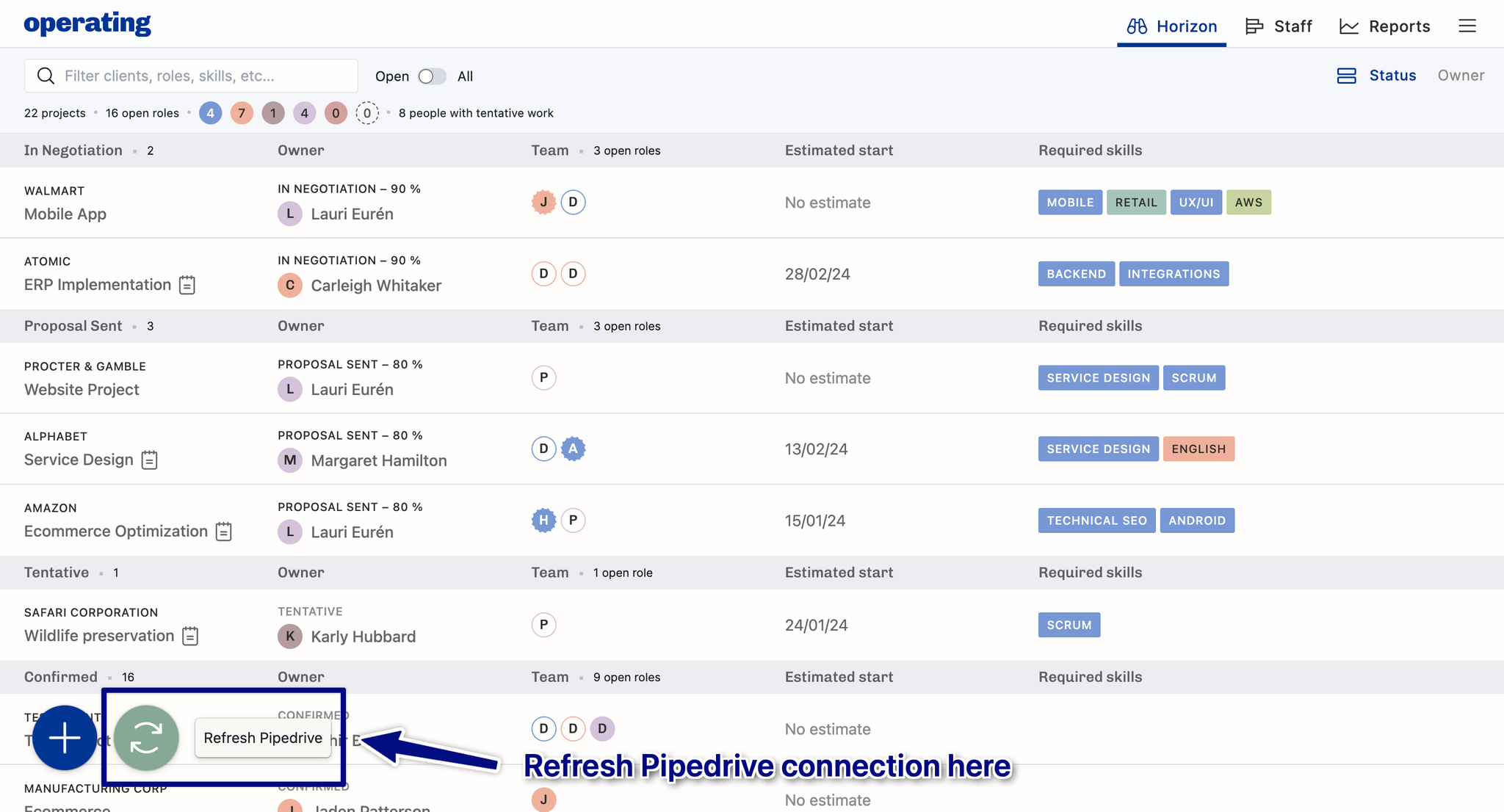Screen dimensions: 1504x812
Task: Click the MOBILE skill tag
Action: [1069, 203]
